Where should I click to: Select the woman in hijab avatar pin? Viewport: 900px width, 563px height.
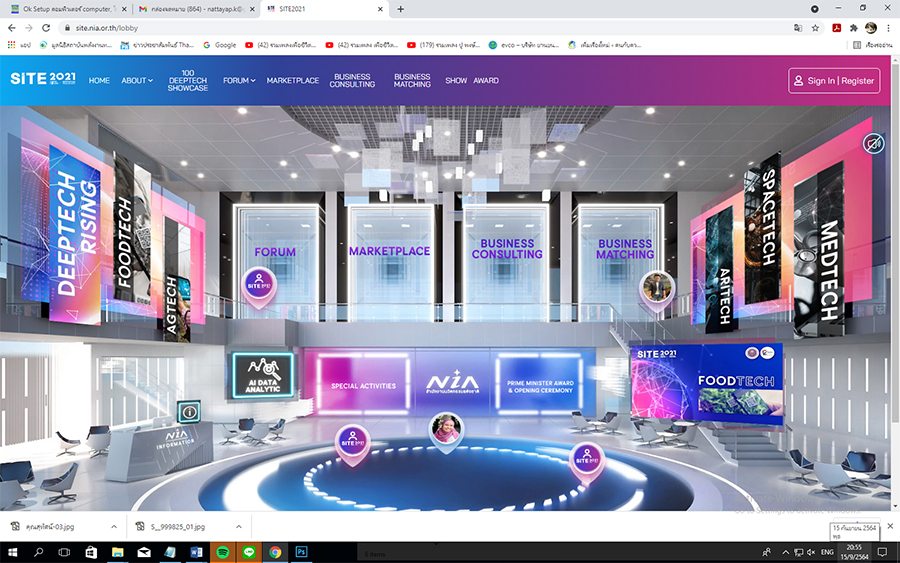[x=446, y=431]
